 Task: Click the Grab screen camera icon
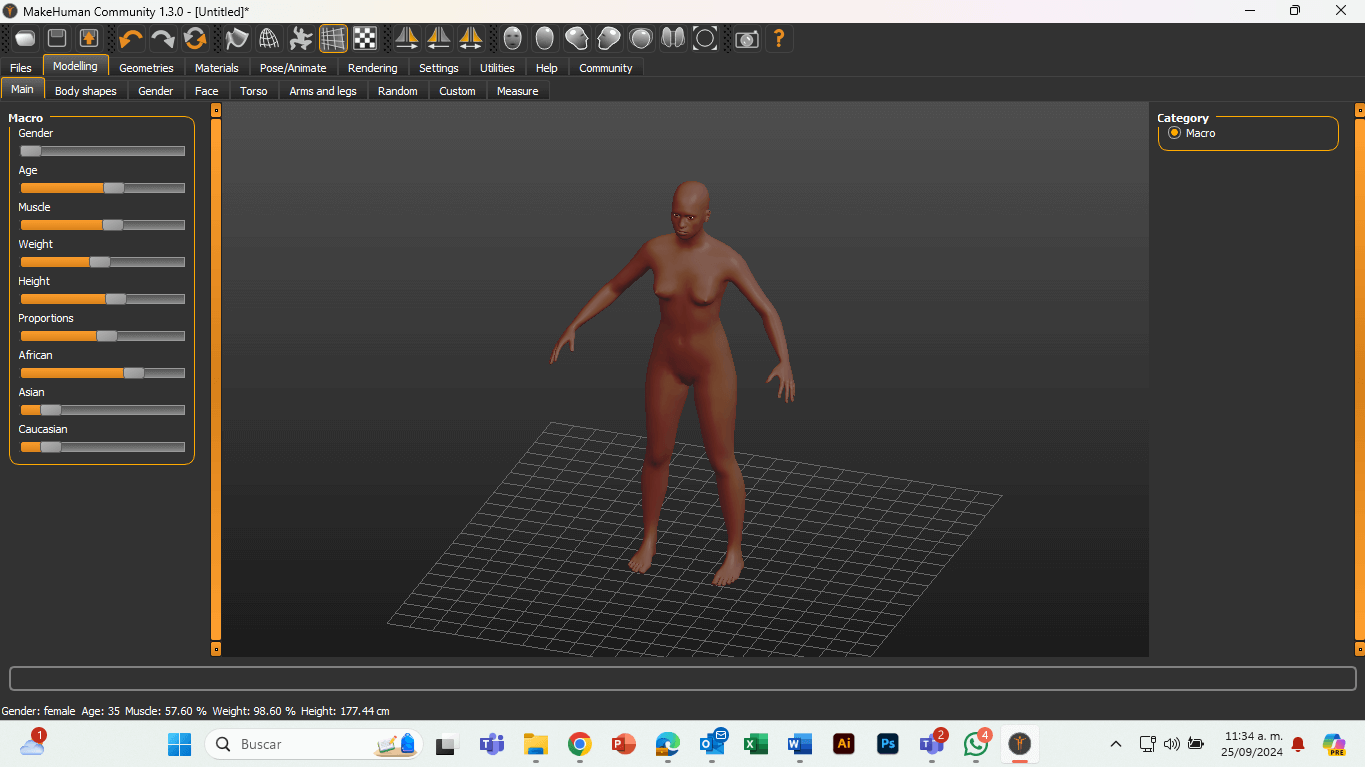(x=747, y=39)
